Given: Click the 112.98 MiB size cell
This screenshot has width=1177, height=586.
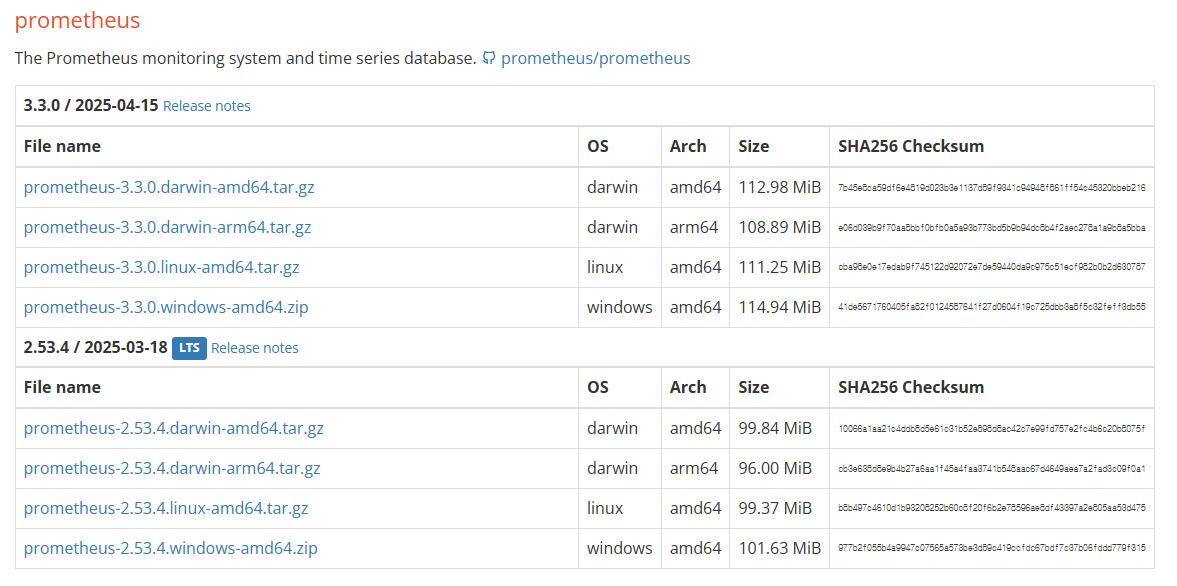Looking at the screenshot, I should 779,187.
